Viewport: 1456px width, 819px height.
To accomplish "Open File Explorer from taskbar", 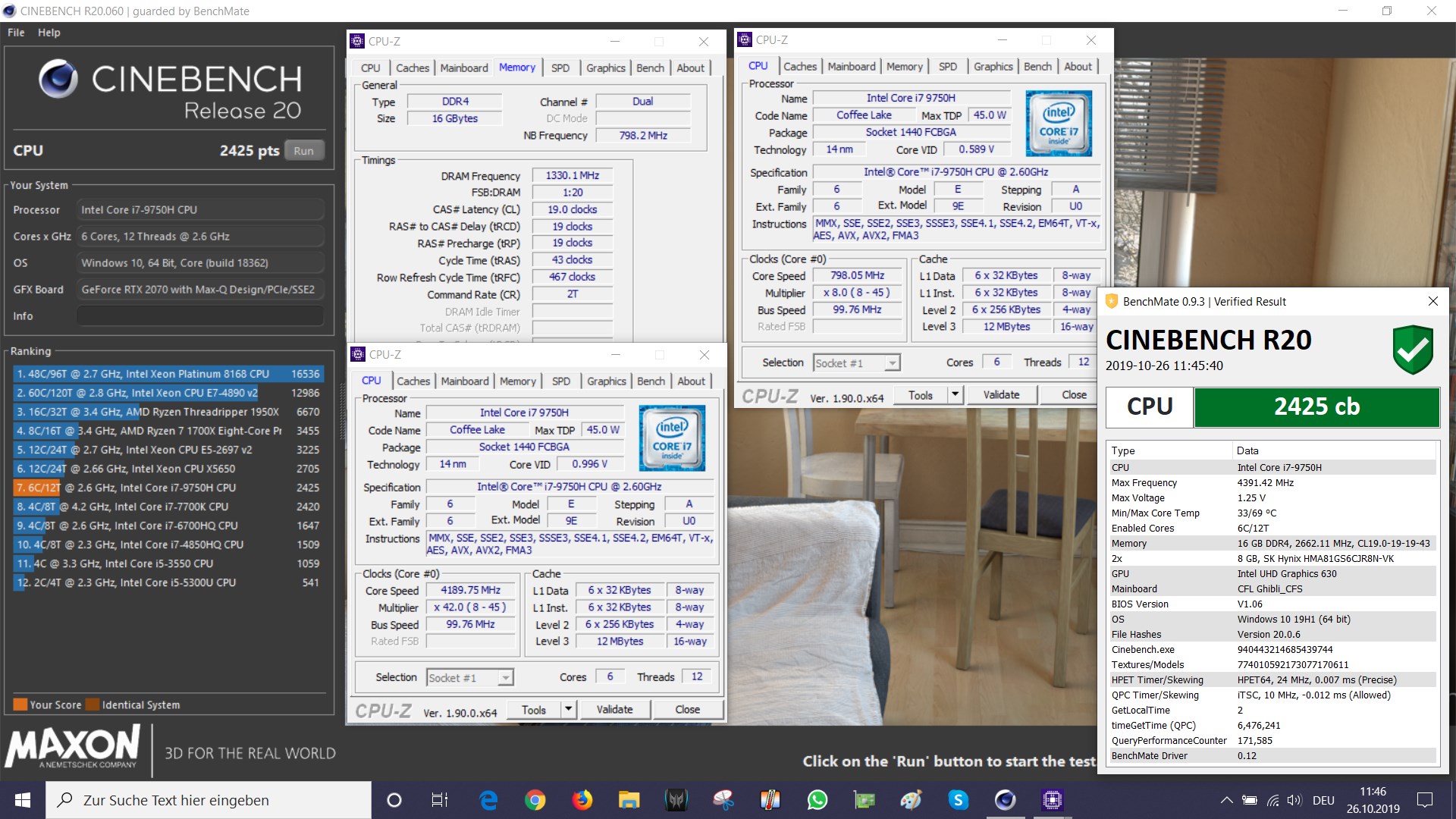I will [629, 800].
